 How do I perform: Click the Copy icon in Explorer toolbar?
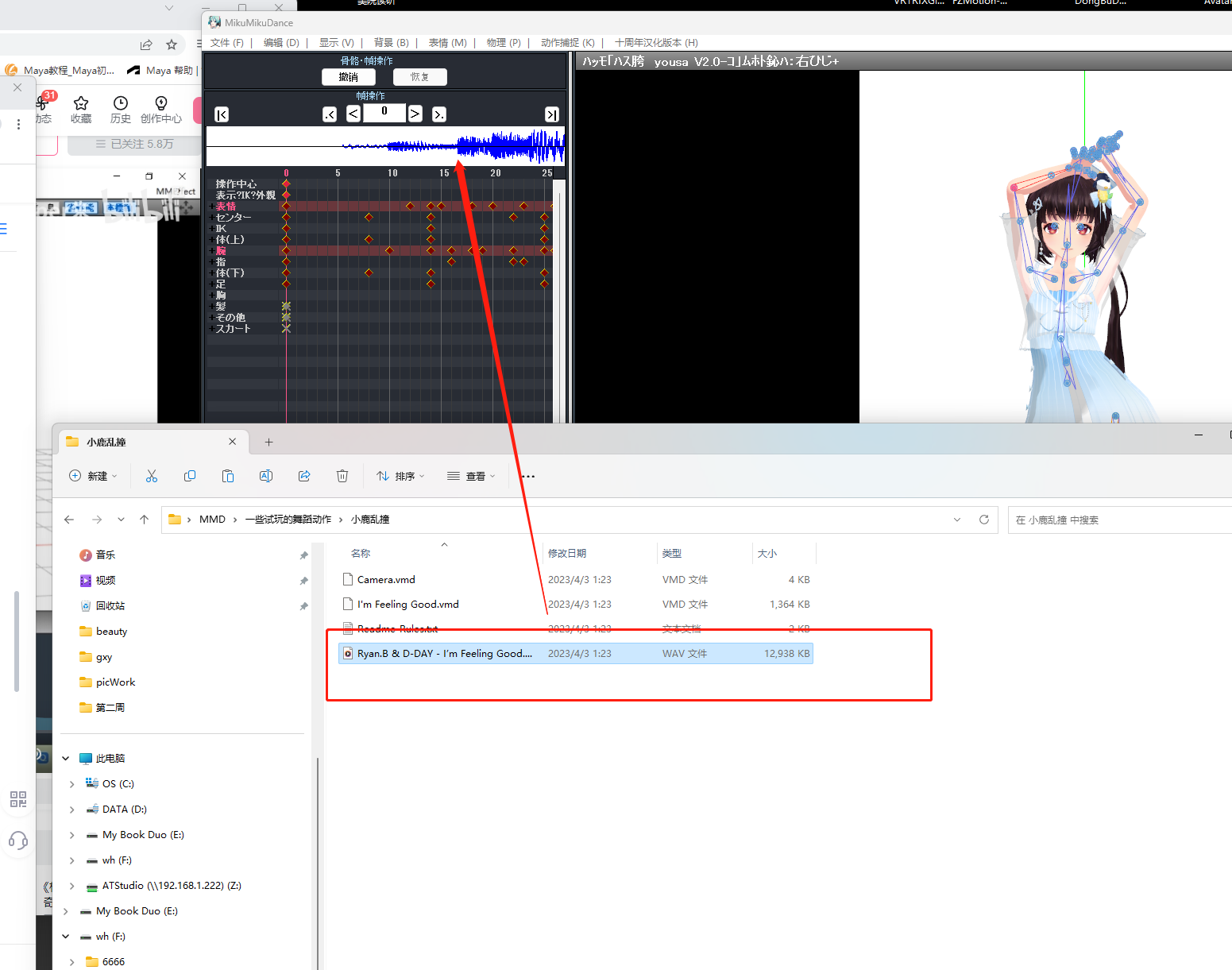pyautogui.click(x=190, y=475)
